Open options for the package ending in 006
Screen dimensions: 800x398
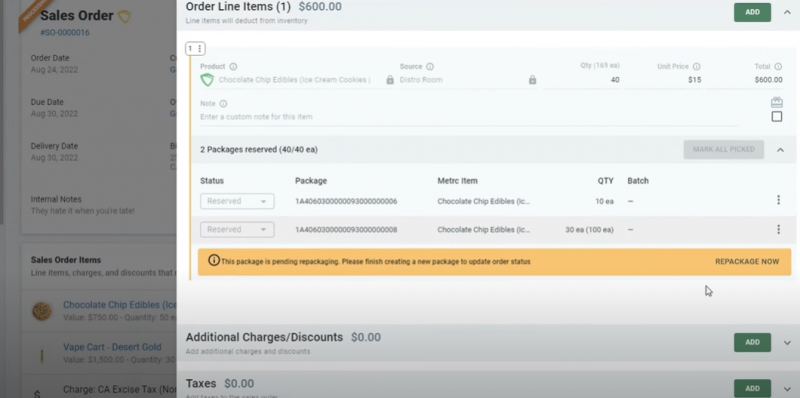778,200
